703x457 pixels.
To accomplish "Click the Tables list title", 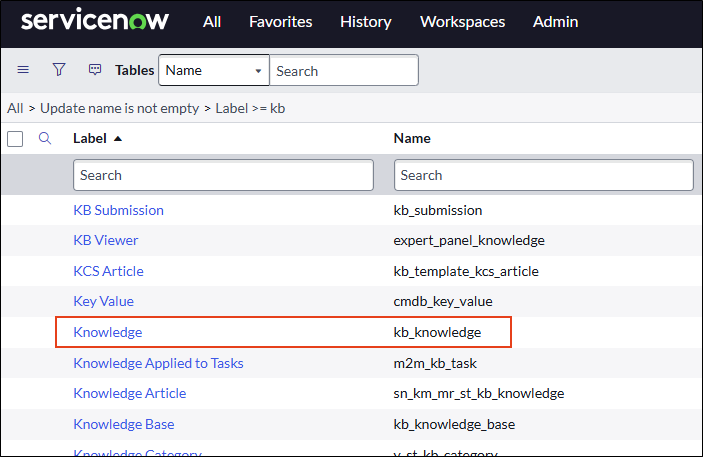I will click(135, 70).
